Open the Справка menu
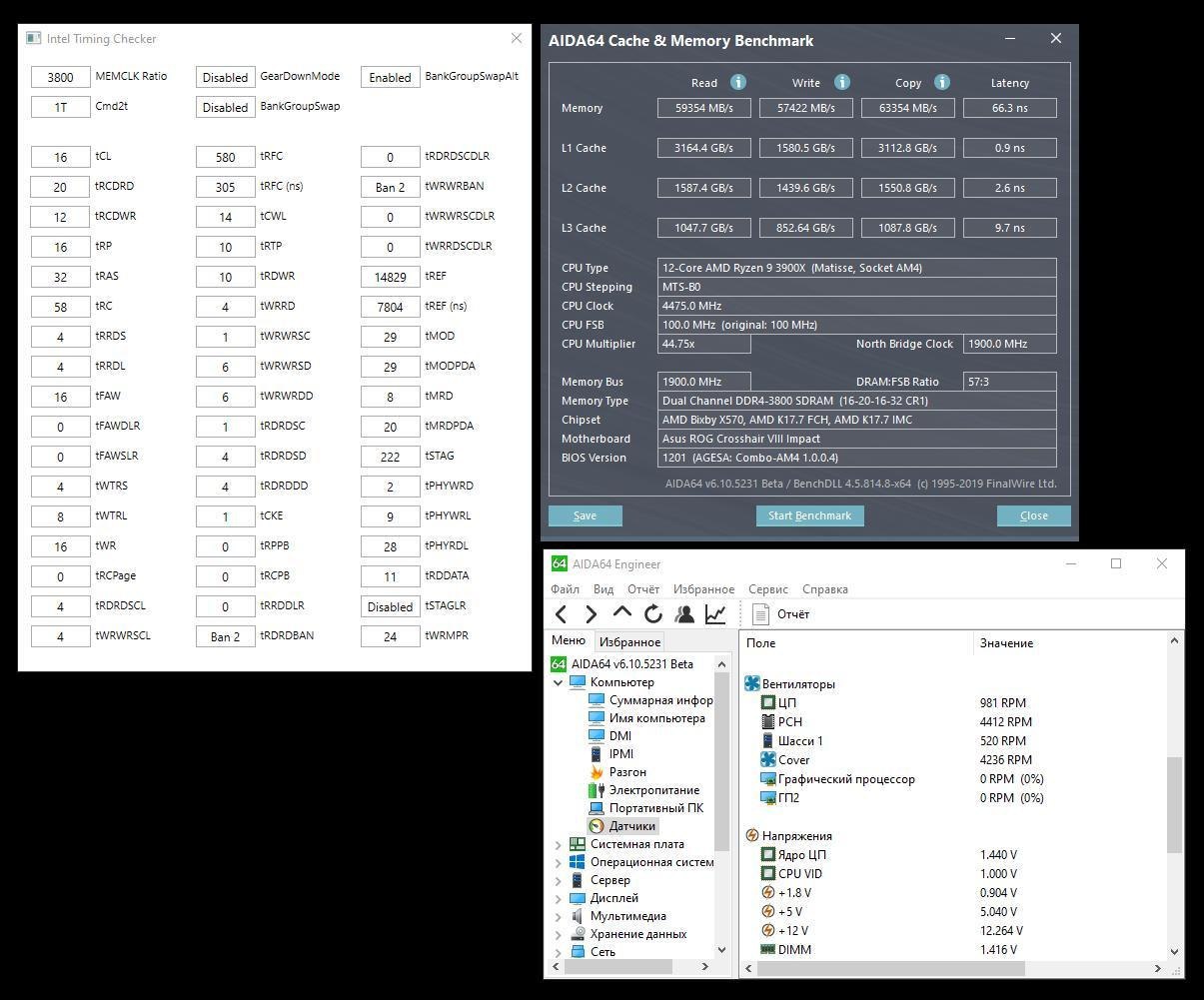Viewport: 1204px width, 1000px height. [x=825, y=589]
